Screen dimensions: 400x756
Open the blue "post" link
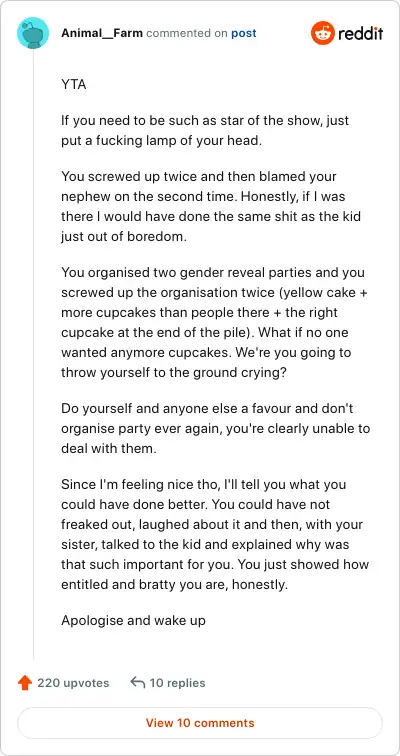(x=243, y=33)
